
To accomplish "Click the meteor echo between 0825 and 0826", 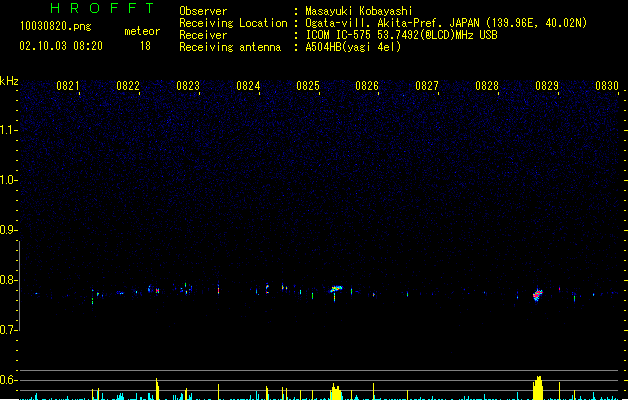I will pos(336,290).
